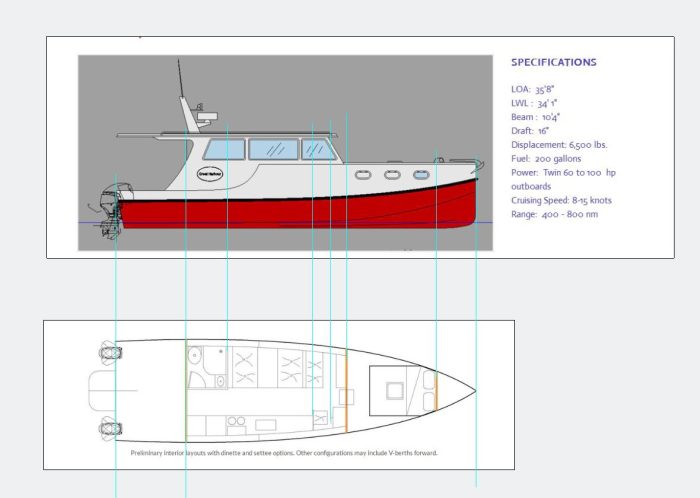The height and width of the screenshot is (498, 700).
Task: Click the upper outboard motor in plan view
Action: click(110, 353)
